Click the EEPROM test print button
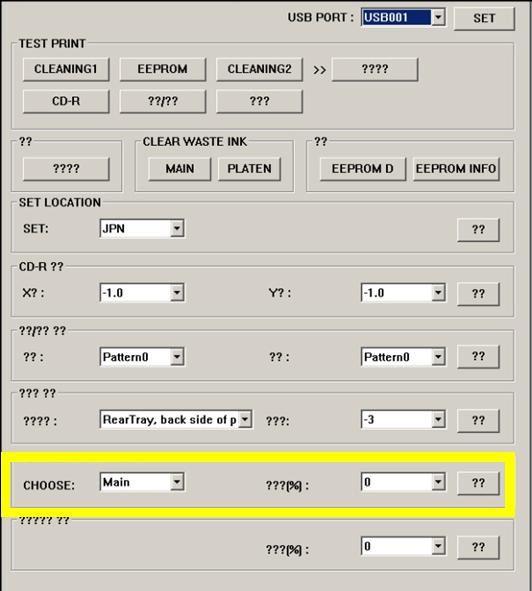Image resolution: width=532 pixels, height=591 pixels. click(x=163, y=69)
